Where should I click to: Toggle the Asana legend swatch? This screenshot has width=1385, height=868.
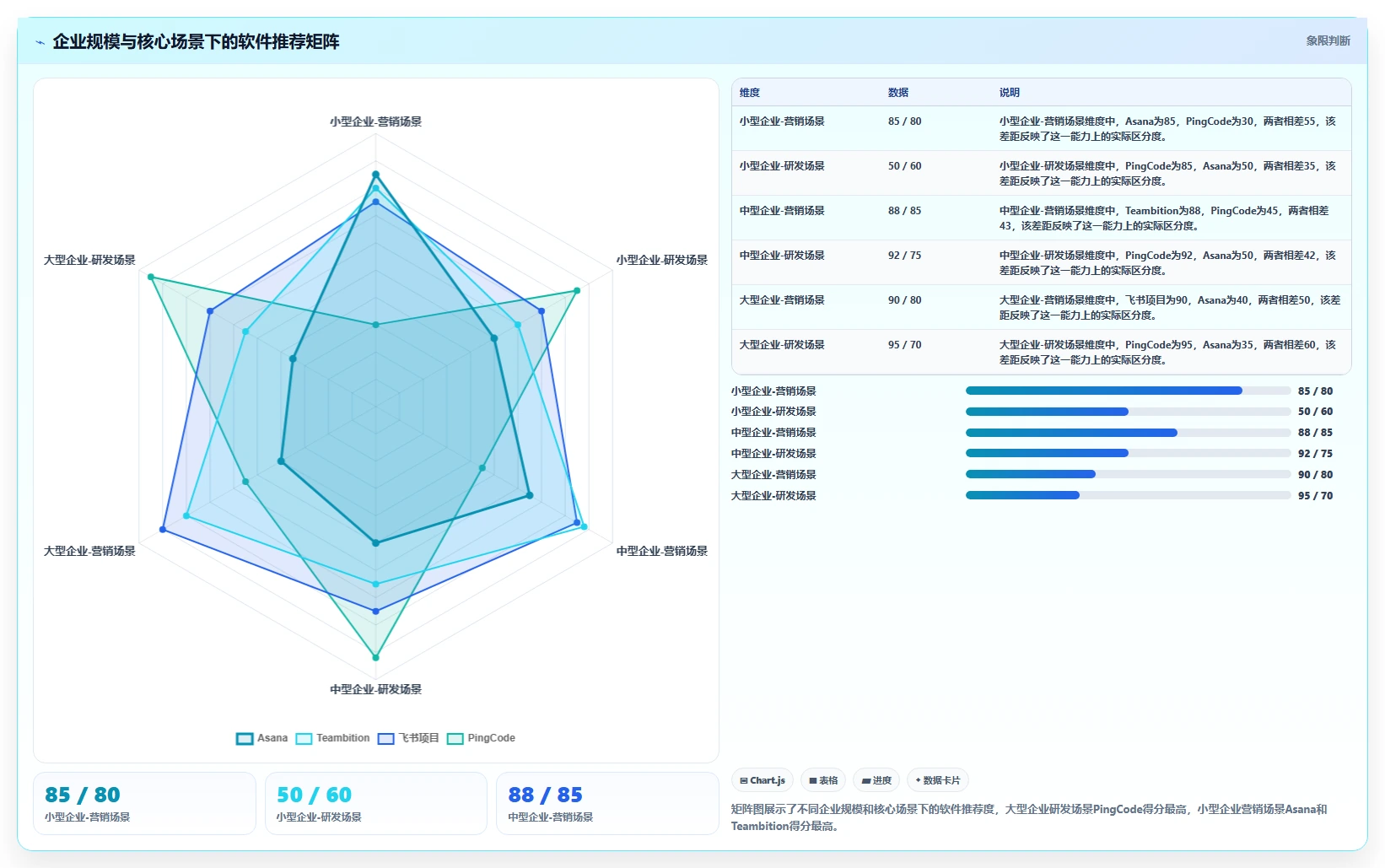(245, 738)
